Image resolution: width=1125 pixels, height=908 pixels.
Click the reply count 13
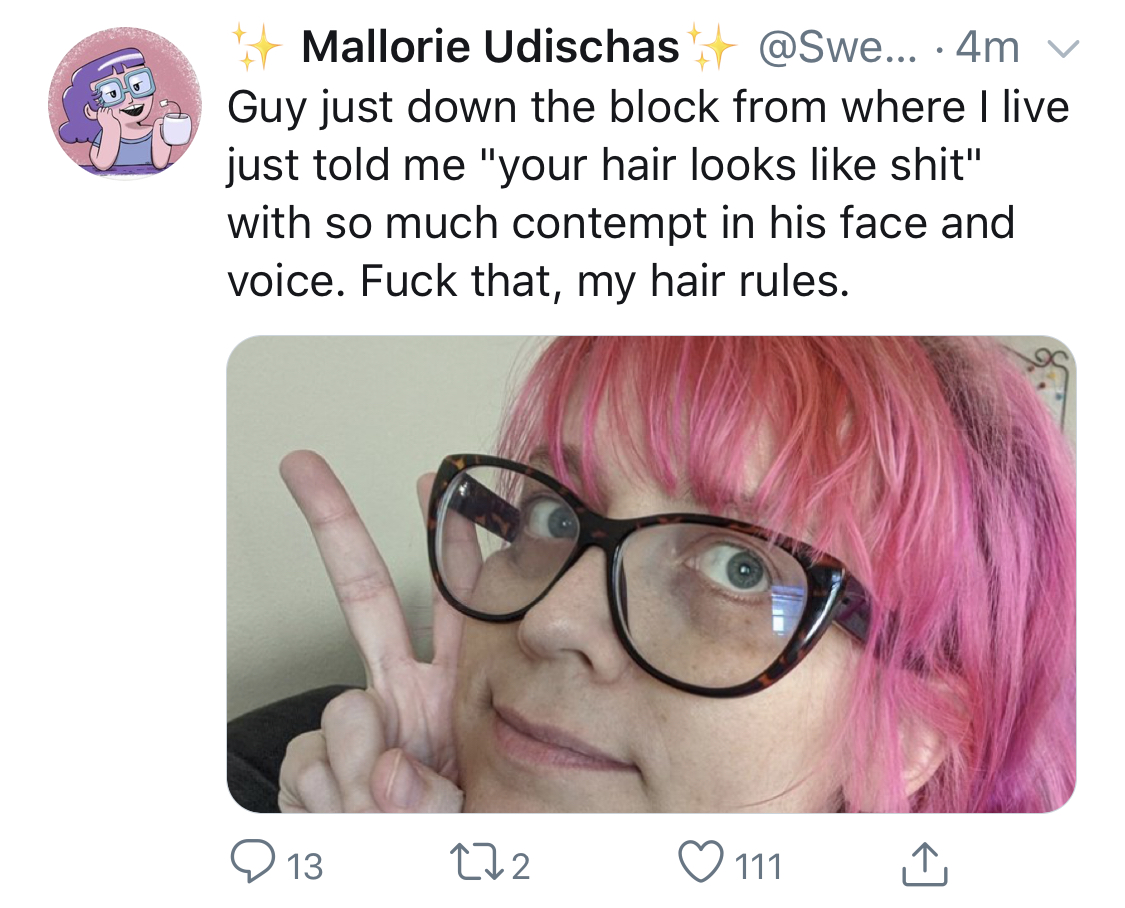(x=305, y=866)
